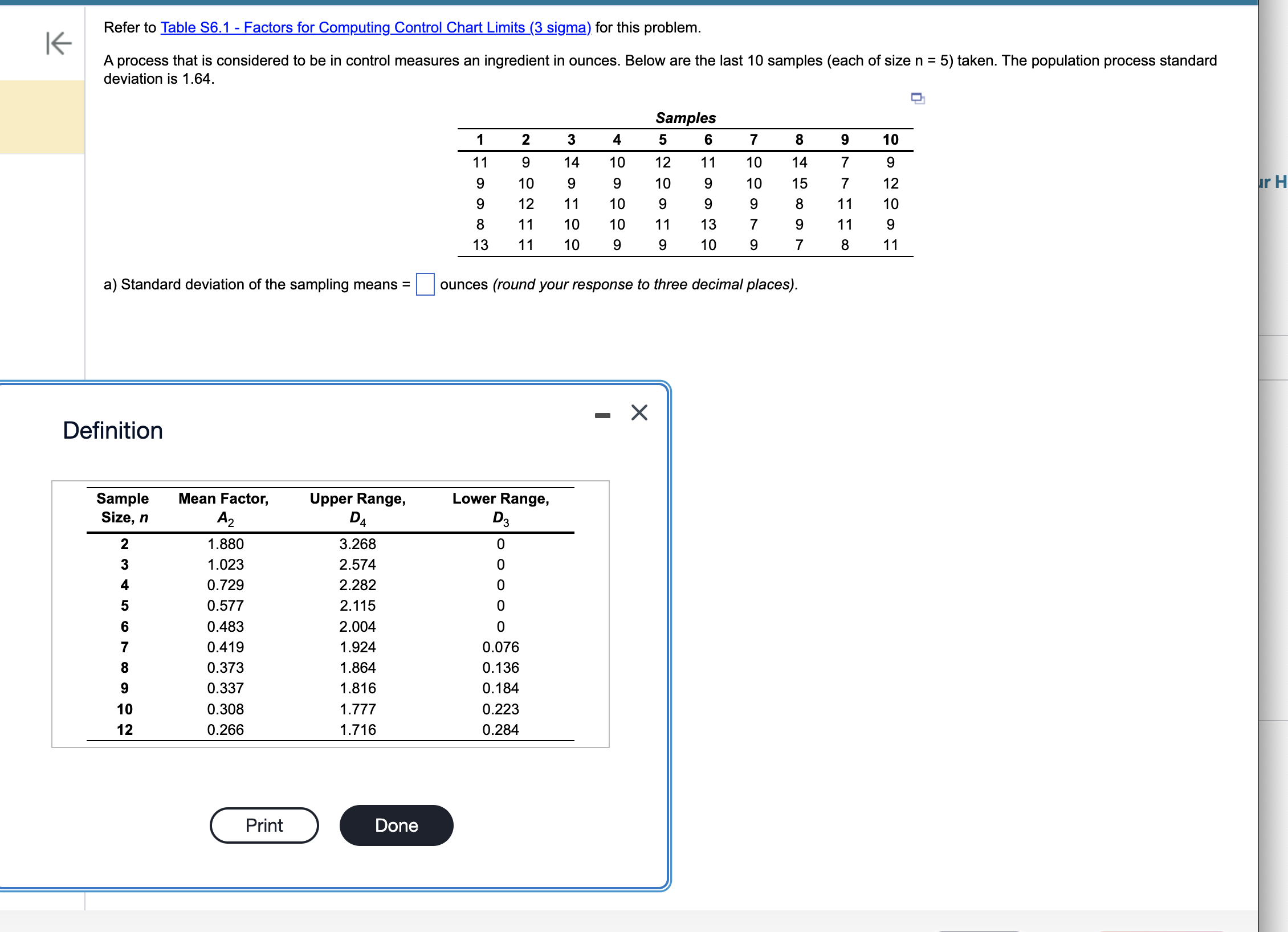Click the Done button to dismiss Definition
The height and width of the screenshot is (932, 1288).
coord(396,825)
